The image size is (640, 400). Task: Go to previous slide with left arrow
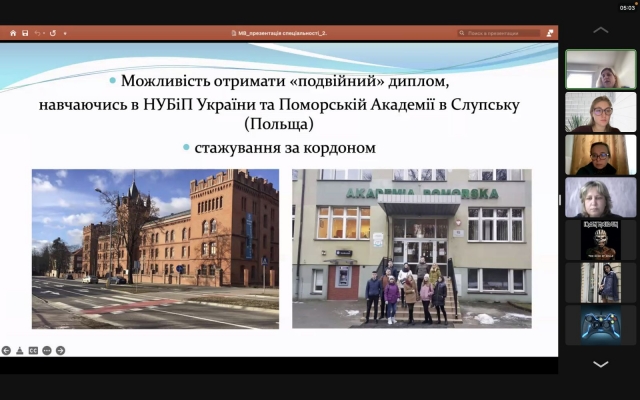(x=6, y=351)
